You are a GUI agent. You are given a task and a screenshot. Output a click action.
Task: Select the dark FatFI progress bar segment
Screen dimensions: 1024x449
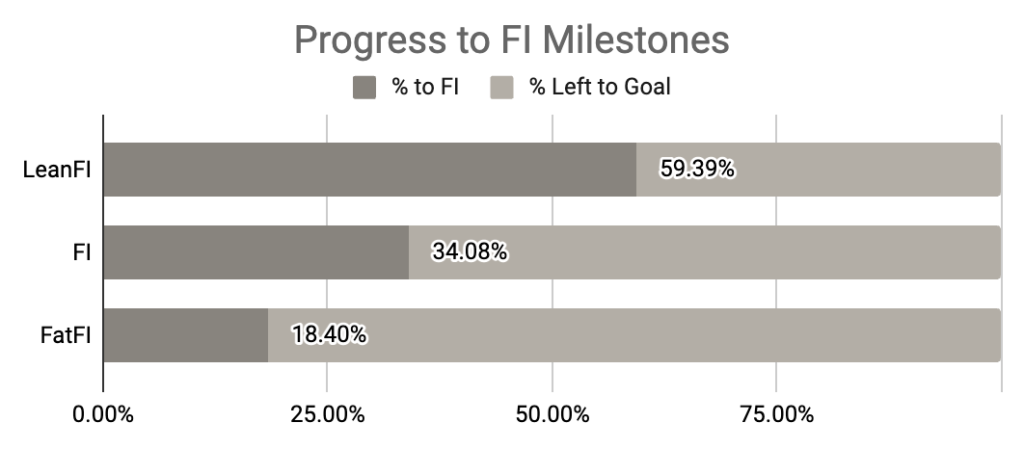(185, 335)
